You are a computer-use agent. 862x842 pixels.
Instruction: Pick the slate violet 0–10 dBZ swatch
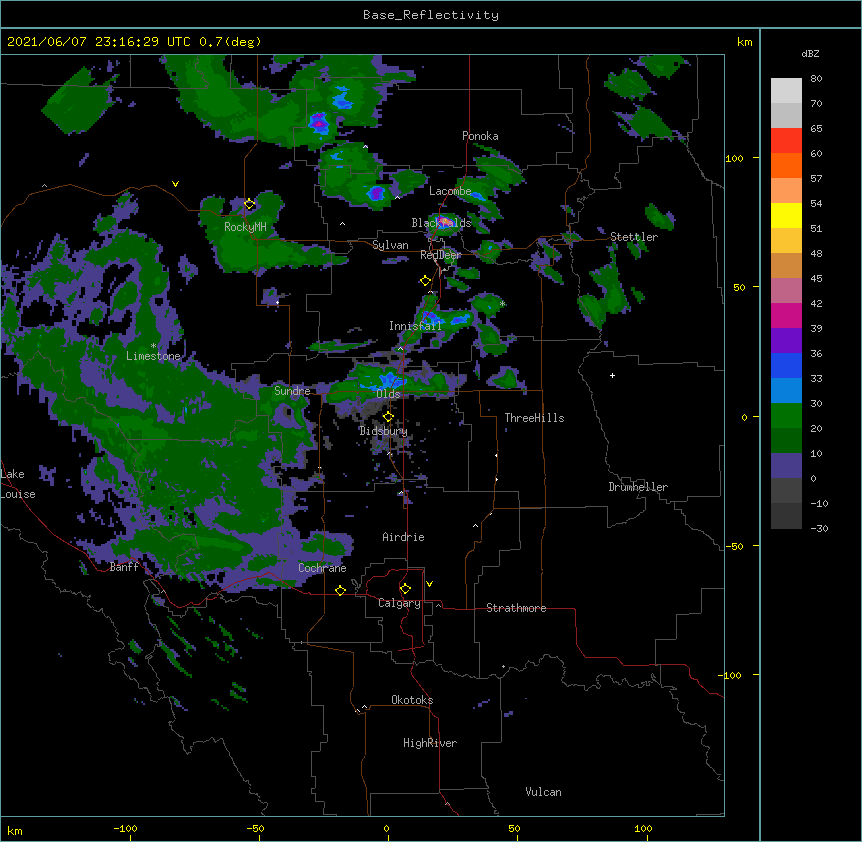(x=786, y=466)
